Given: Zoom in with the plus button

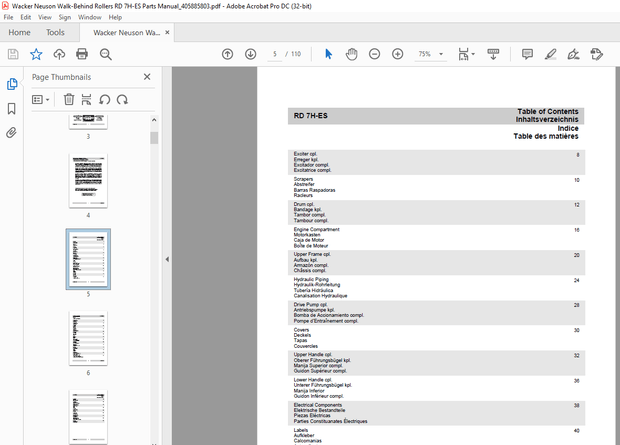Looking at the screenshot, I should (397, 54).
